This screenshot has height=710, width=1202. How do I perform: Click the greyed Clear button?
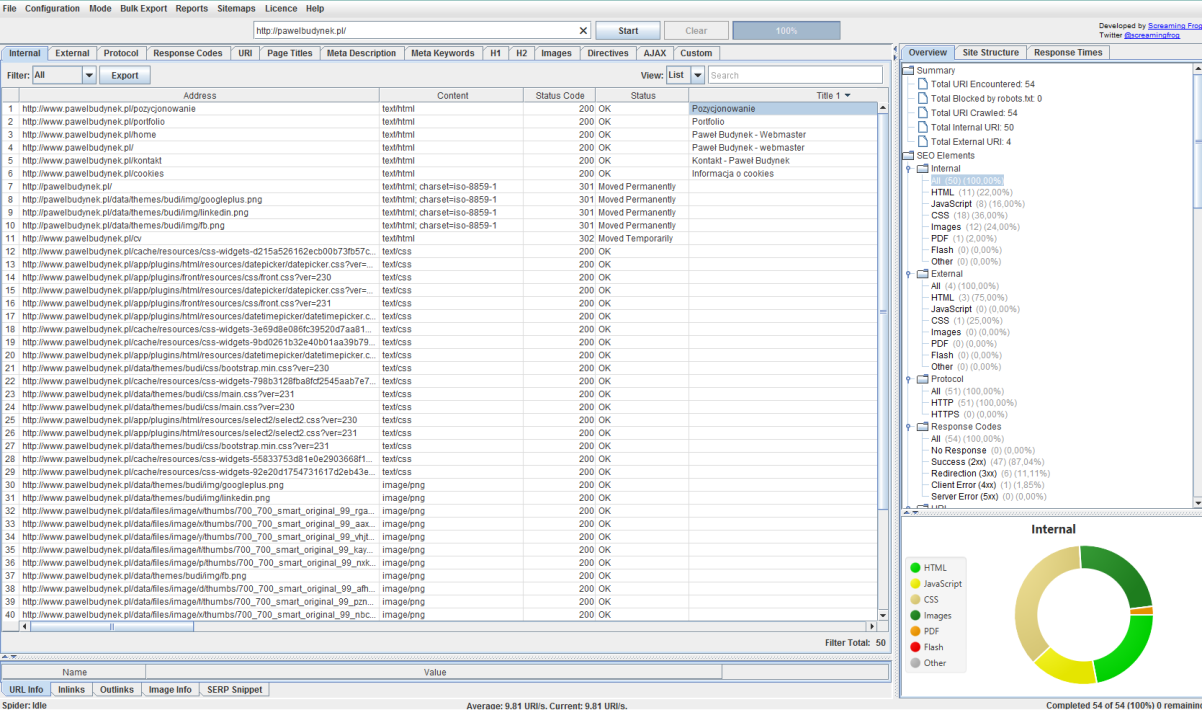[x=696, y=31]
